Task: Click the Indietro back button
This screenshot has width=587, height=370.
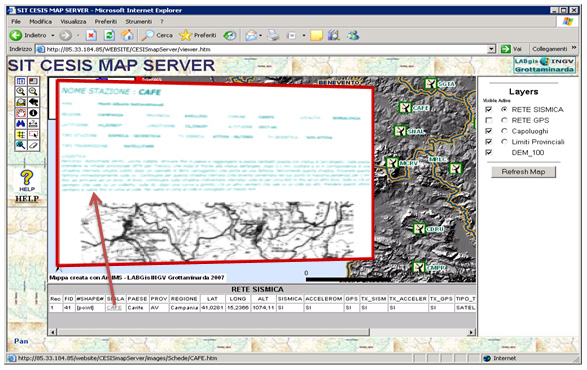Action: [28, 35]
